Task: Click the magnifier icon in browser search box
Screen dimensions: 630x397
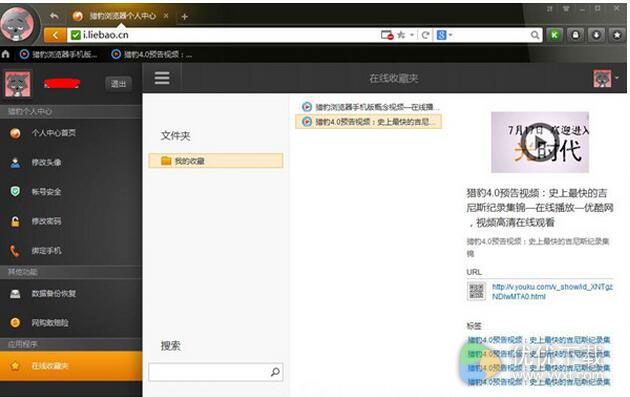Action: tap(535, 35)
